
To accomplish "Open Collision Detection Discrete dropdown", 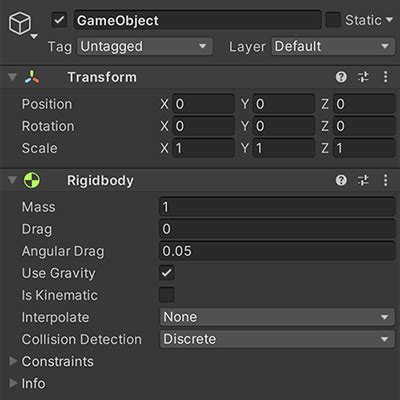I will click(277, 339).
